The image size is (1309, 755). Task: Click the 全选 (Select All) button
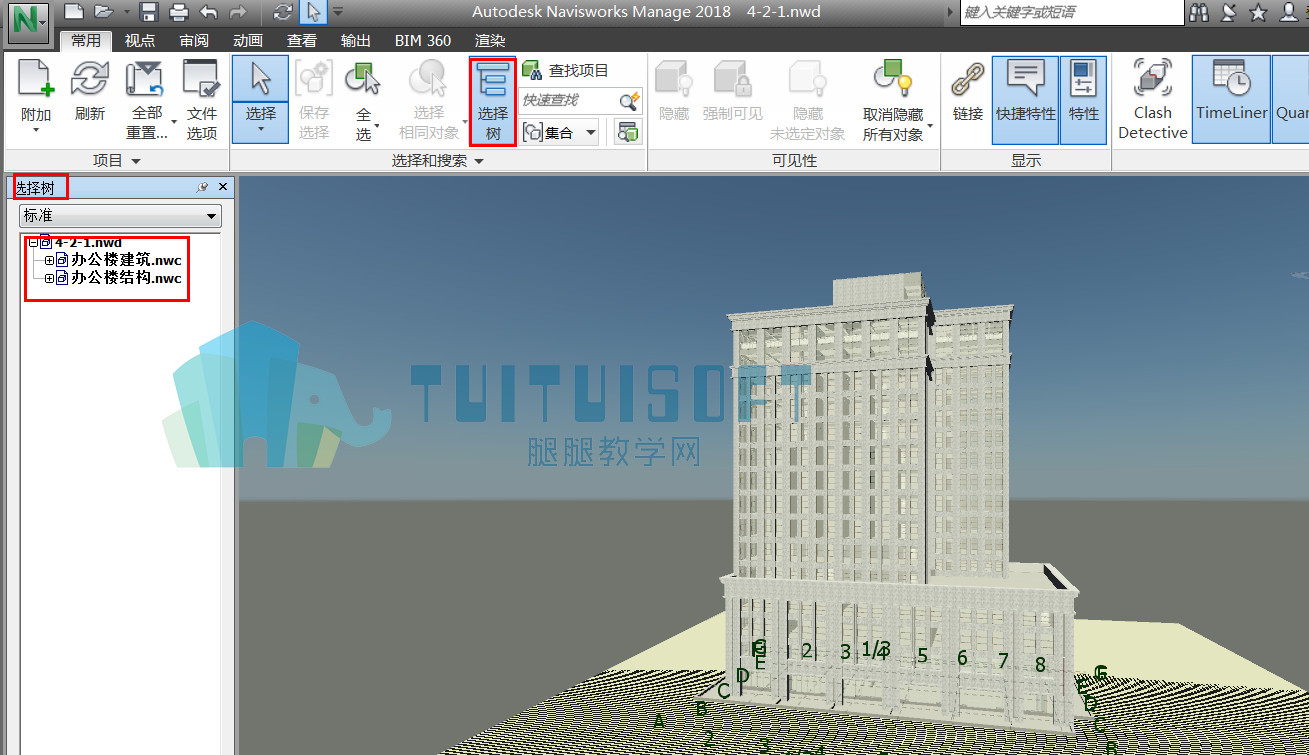coord(362,100)
